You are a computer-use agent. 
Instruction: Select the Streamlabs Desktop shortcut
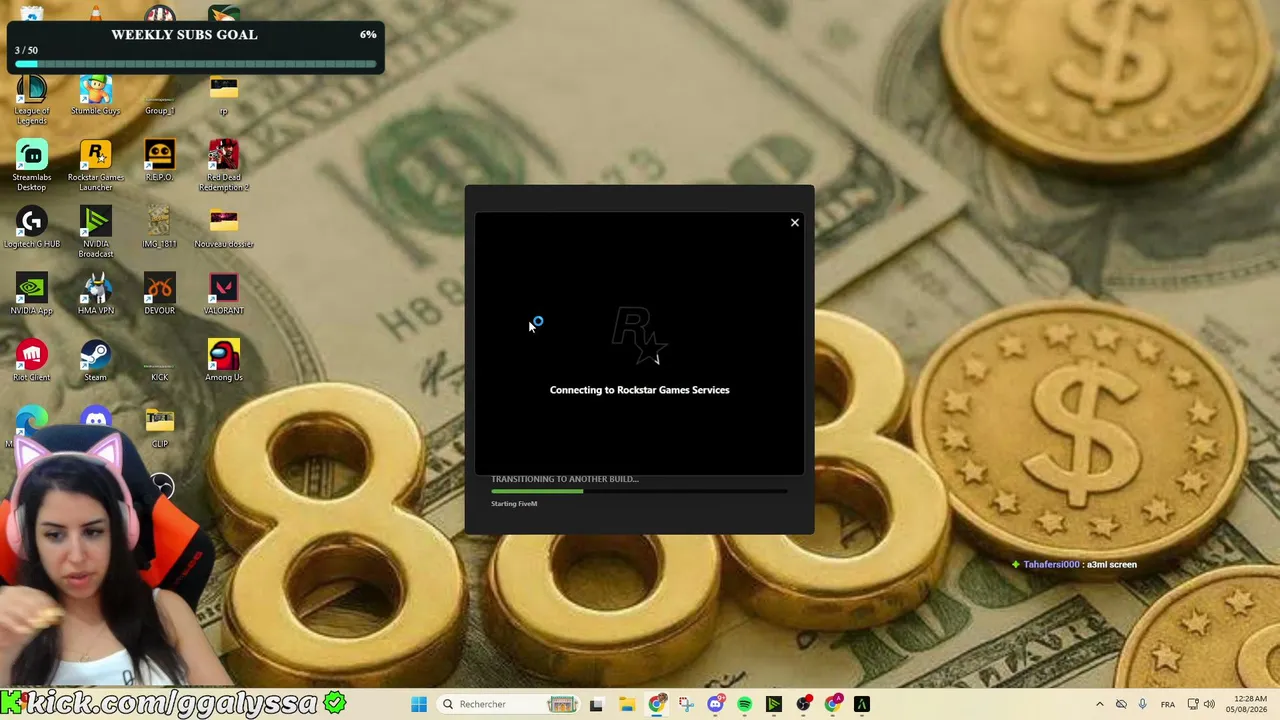[32, 166]
